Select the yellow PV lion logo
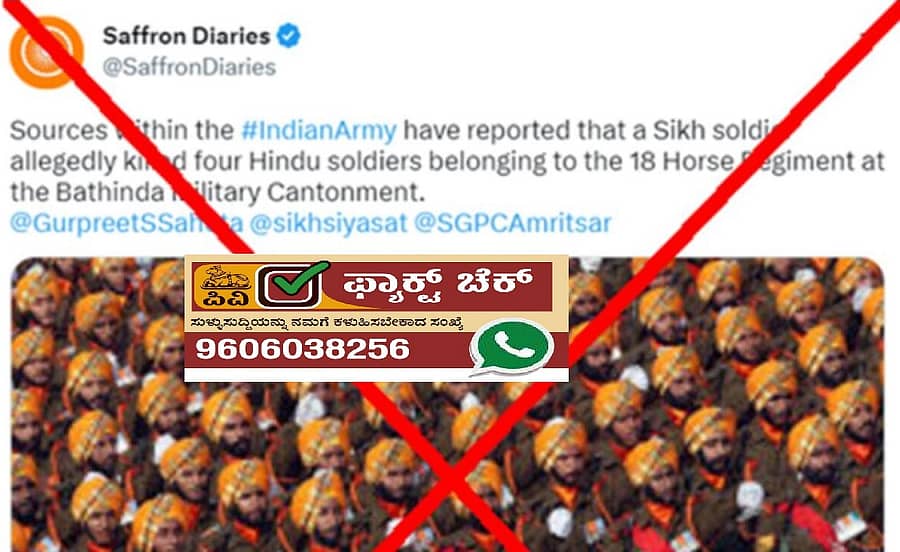This screenshot has width=900, height=552. coord(224,286)
